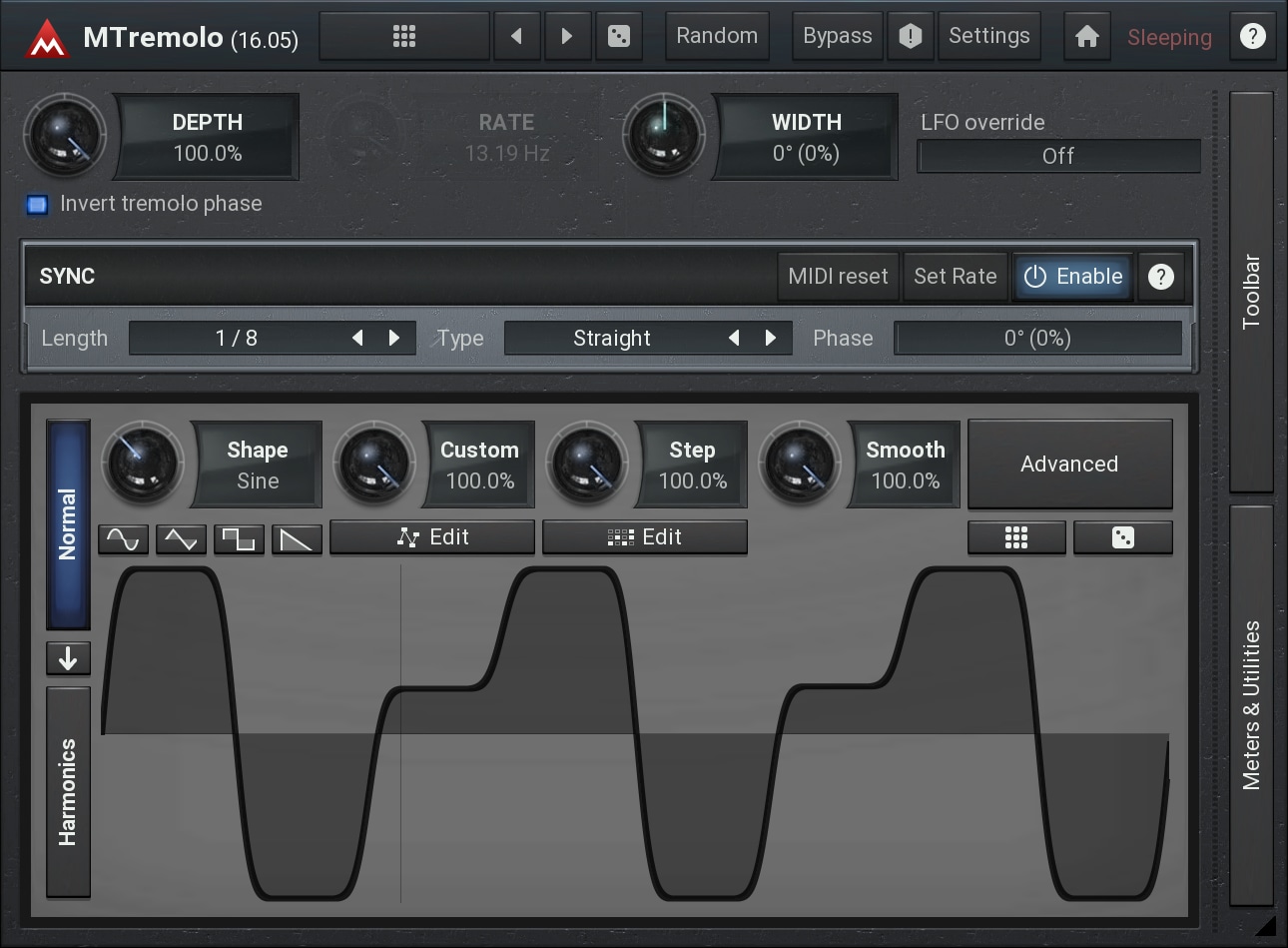Expand the Toolbar side panel

point(1251,292)
